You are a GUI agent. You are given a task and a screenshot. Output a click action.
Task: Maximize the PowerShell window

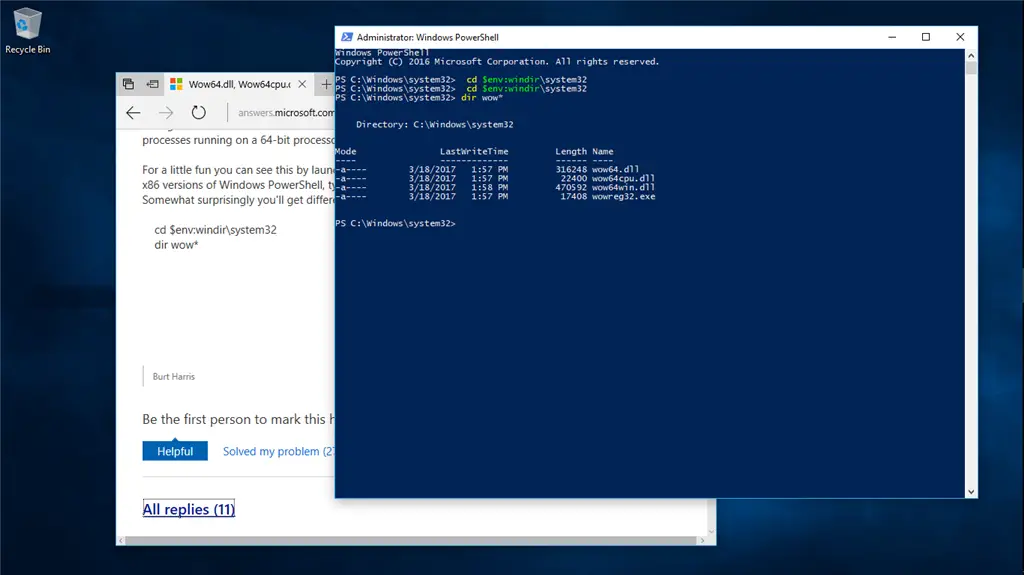pos(926,37)
